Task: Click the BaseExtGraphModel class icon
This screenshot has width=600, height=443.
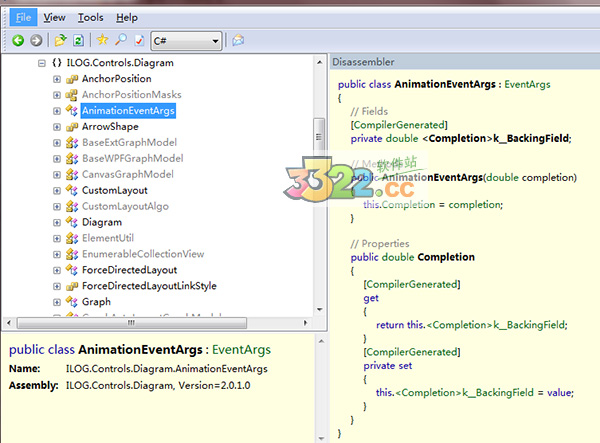Action: (x=72, y=143)
